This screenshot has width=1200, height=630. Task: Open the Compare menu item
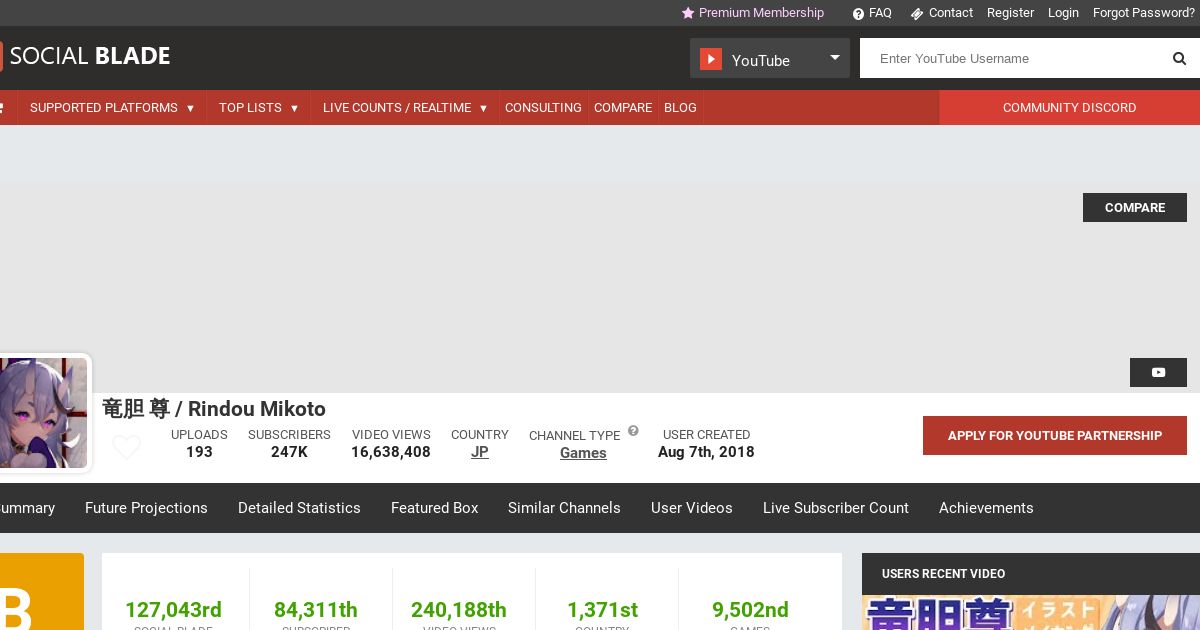coord(623,108)
